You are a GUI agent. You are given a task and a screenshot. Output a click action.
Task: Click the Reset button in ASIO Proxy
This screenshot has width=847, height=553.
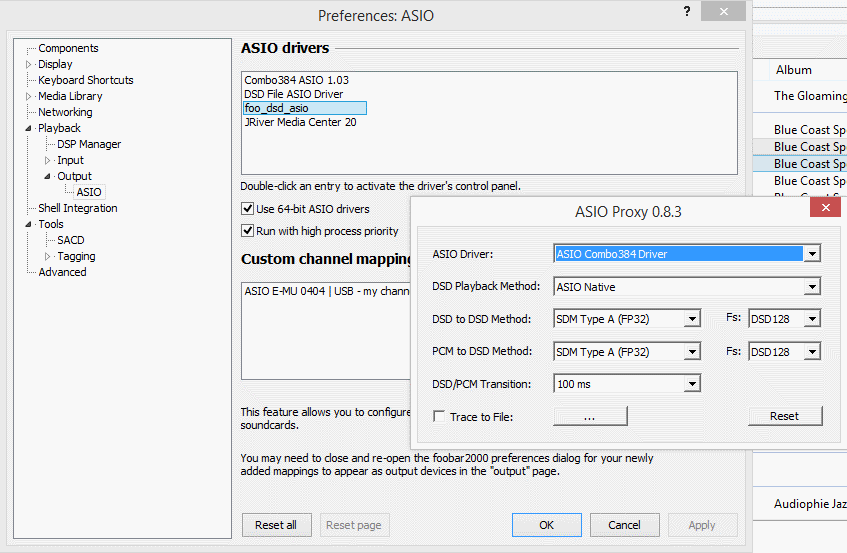click(x=785, y=416)
